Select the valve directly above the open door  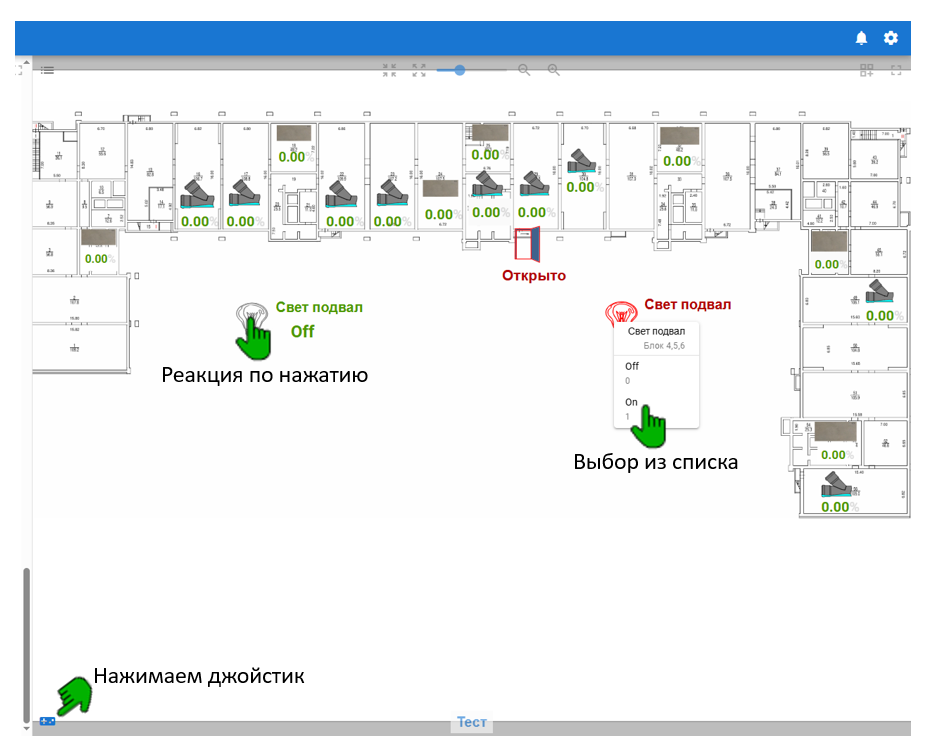pos(534,184)
